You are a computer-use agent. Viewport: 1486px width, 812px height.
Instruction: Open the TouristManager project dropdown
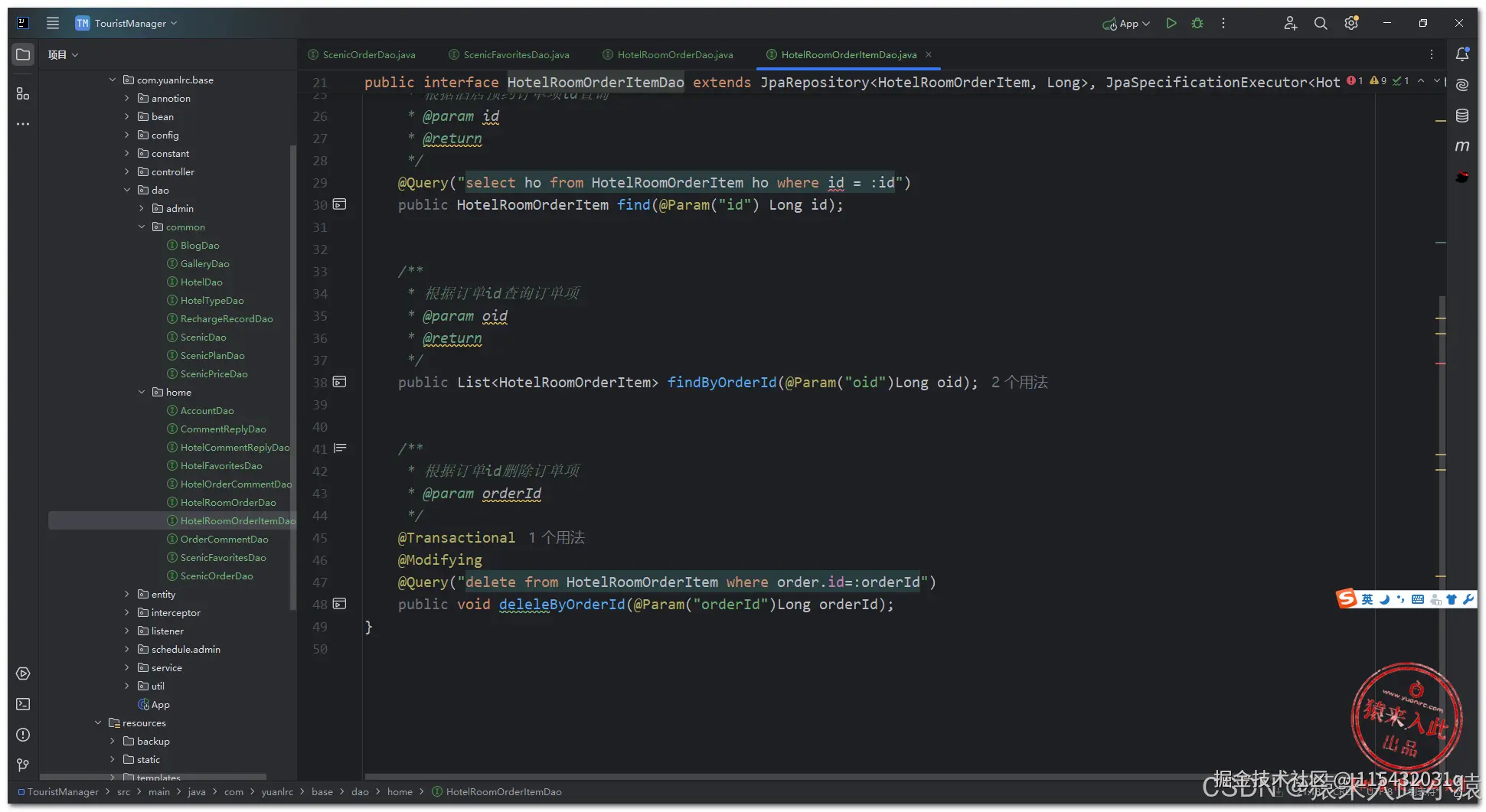[x=126, y=23]
